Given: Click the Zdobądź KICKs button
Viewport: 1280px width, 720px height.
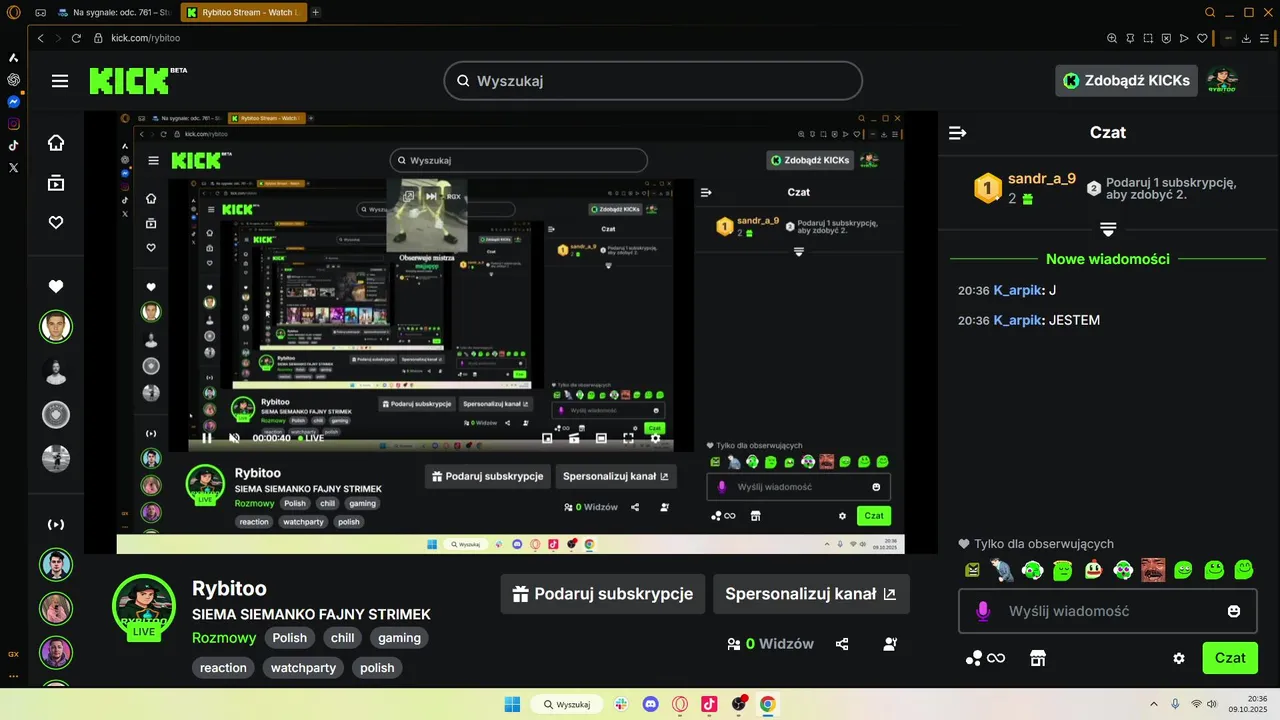Looking at the screenshot, I should point(1126,81).
